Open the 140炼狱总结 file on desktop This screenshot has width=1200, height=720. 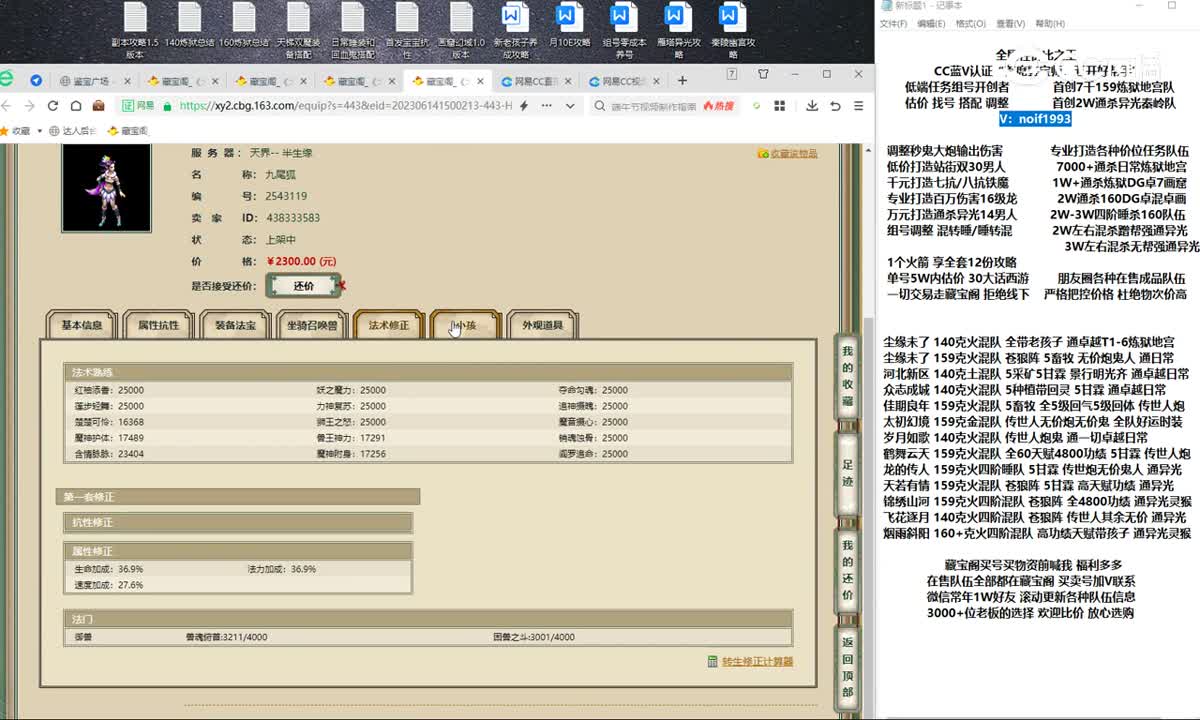point(189,30)
